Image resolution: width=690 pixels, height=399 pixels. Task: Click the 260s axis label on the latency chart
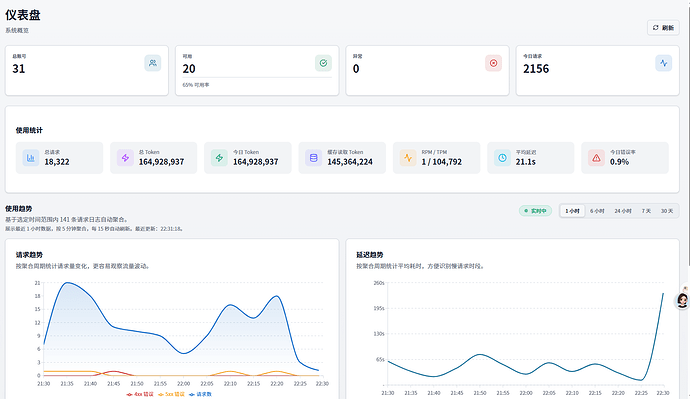point(379,283)
